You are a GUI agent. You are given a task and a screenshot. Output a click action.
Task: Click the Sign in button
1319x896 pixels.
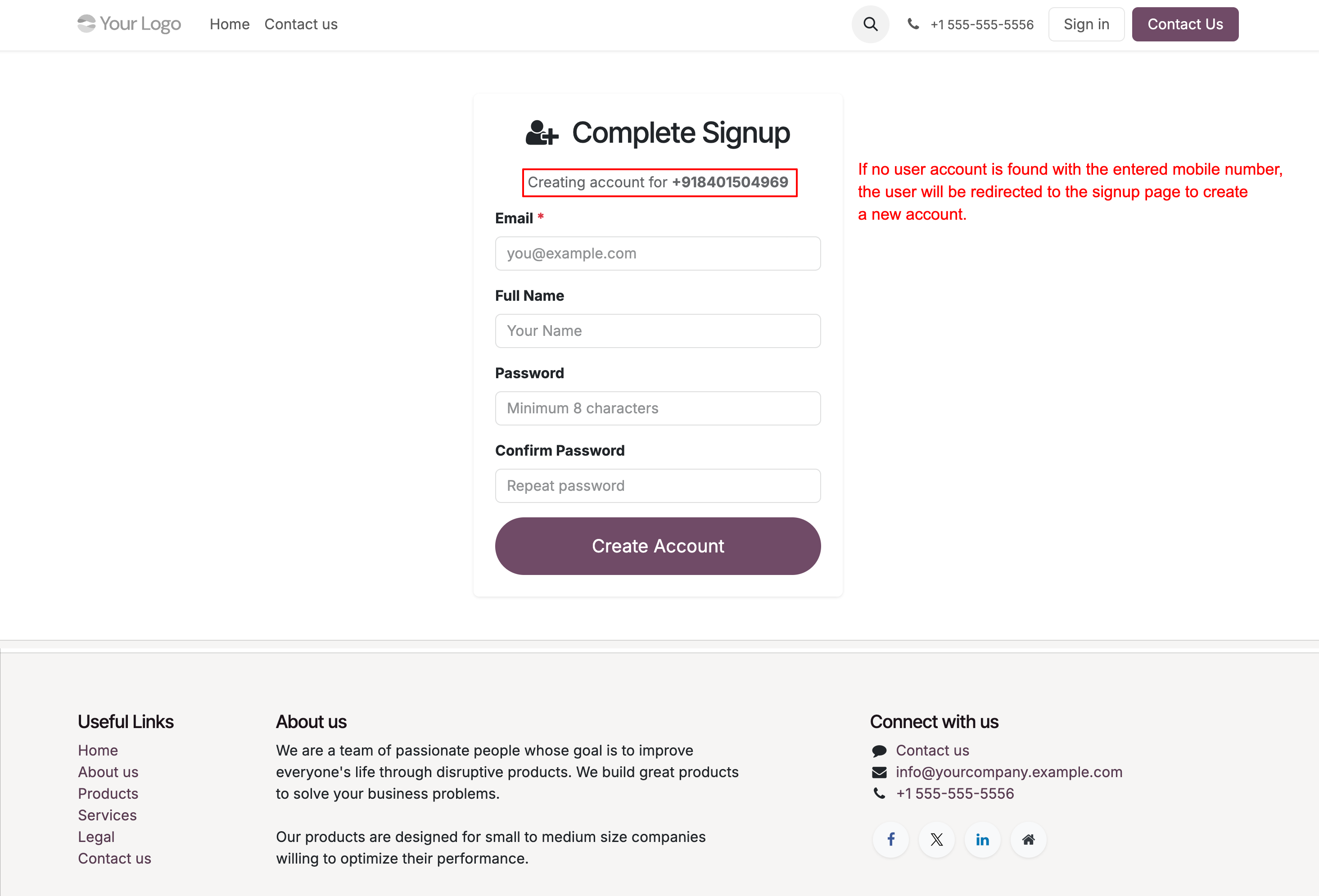click(1086, 24)
